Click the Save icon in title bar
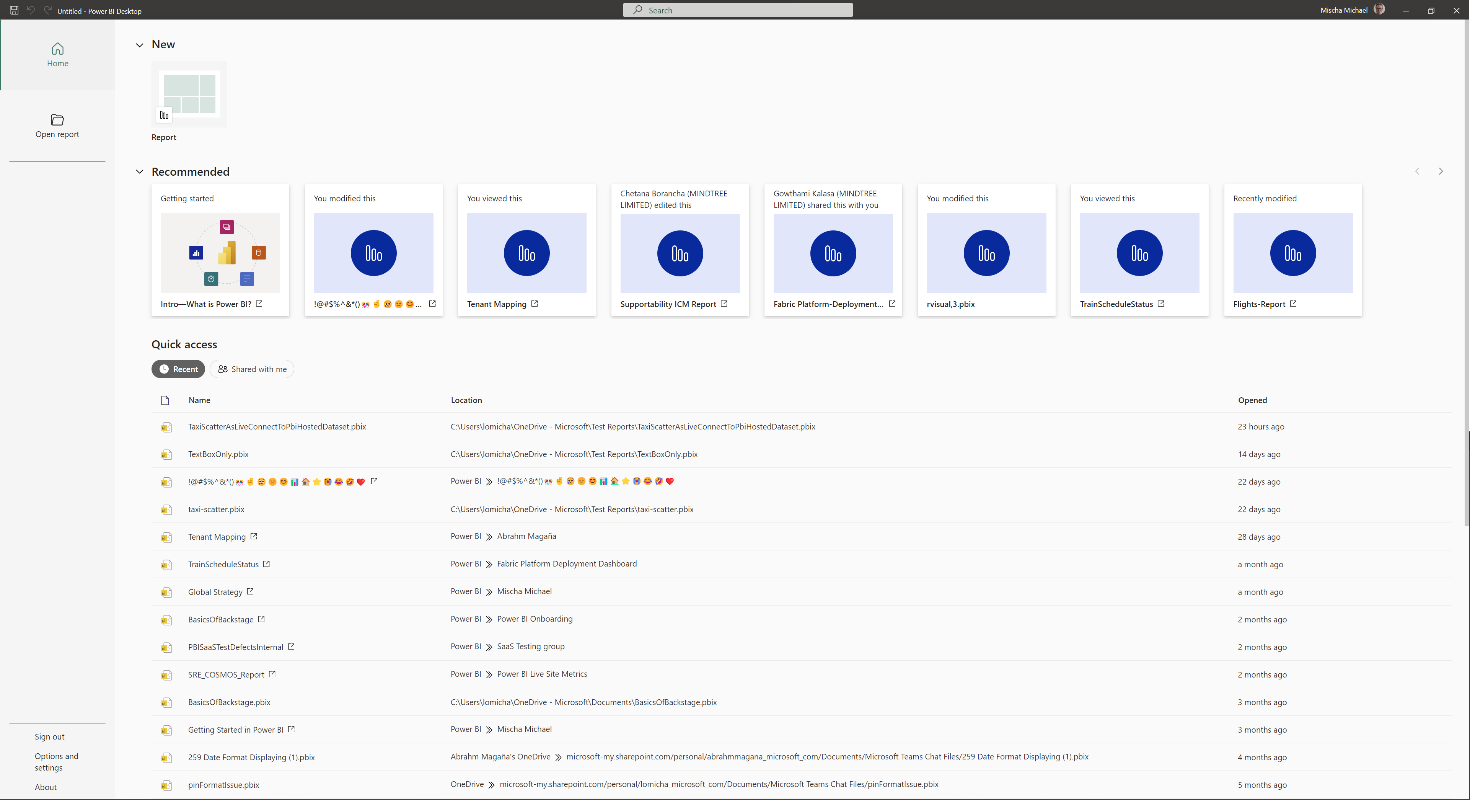Image resolution: width=1470 pixels, height=800 pixels. tap(14, 10)
